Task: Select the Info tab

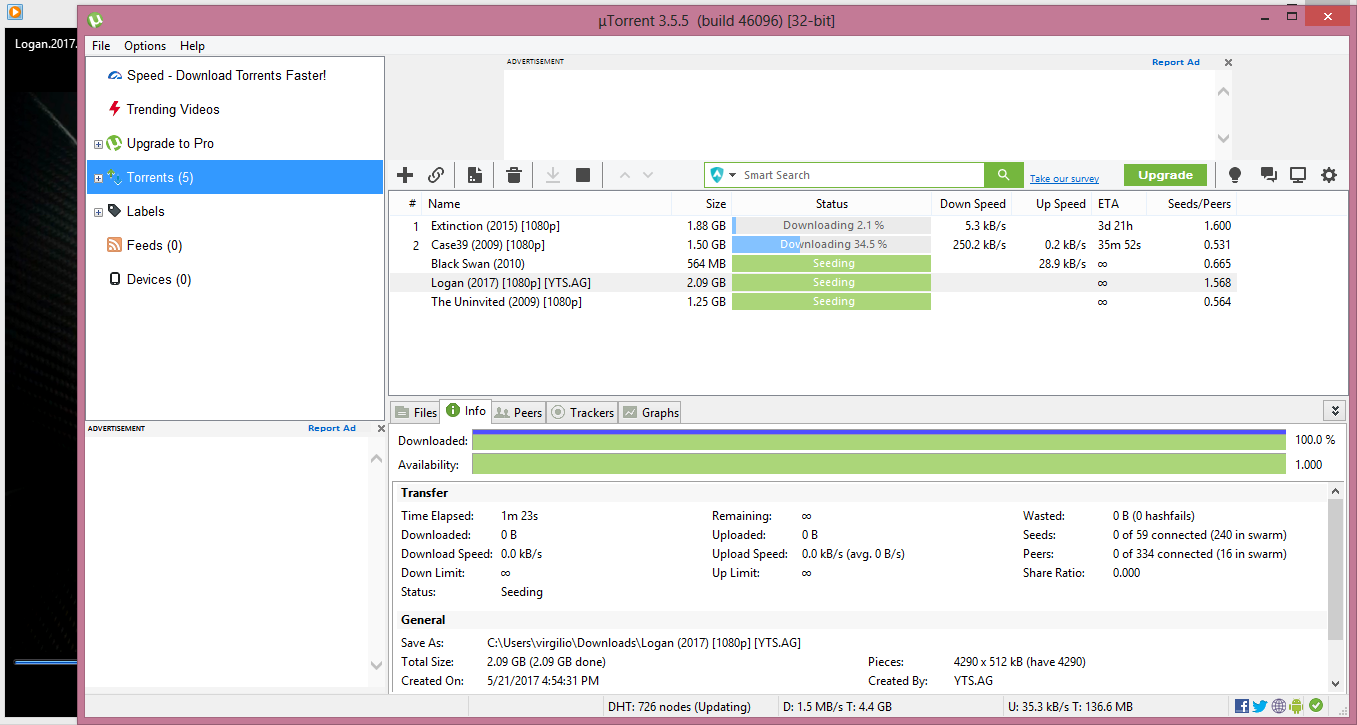Action: pos(466,411)
